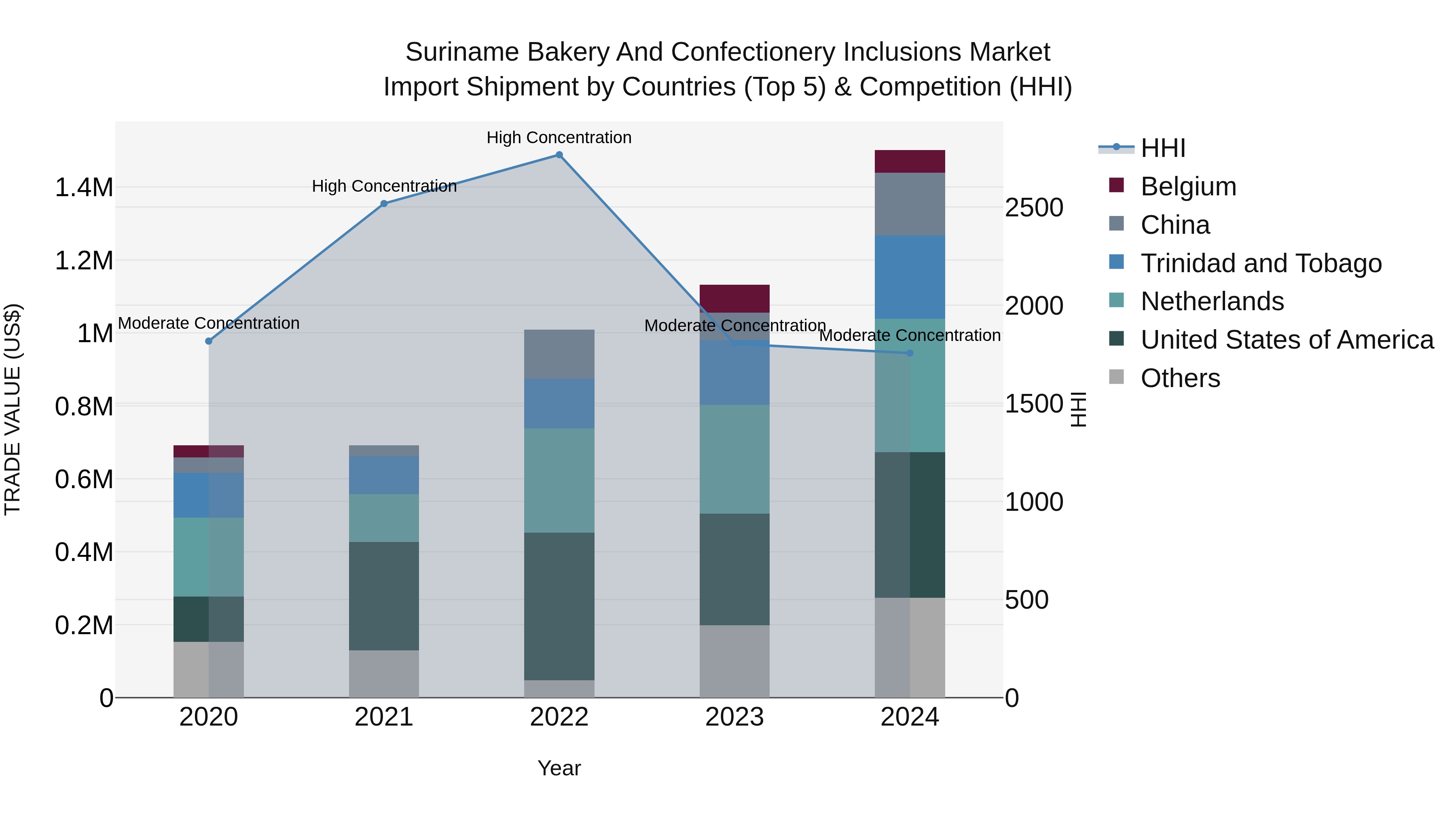This screenshot has width=1456, height=819.
Task: Click the 2023 Belgium bar segment
Action: pyautogui.click(x=735, y=299)
